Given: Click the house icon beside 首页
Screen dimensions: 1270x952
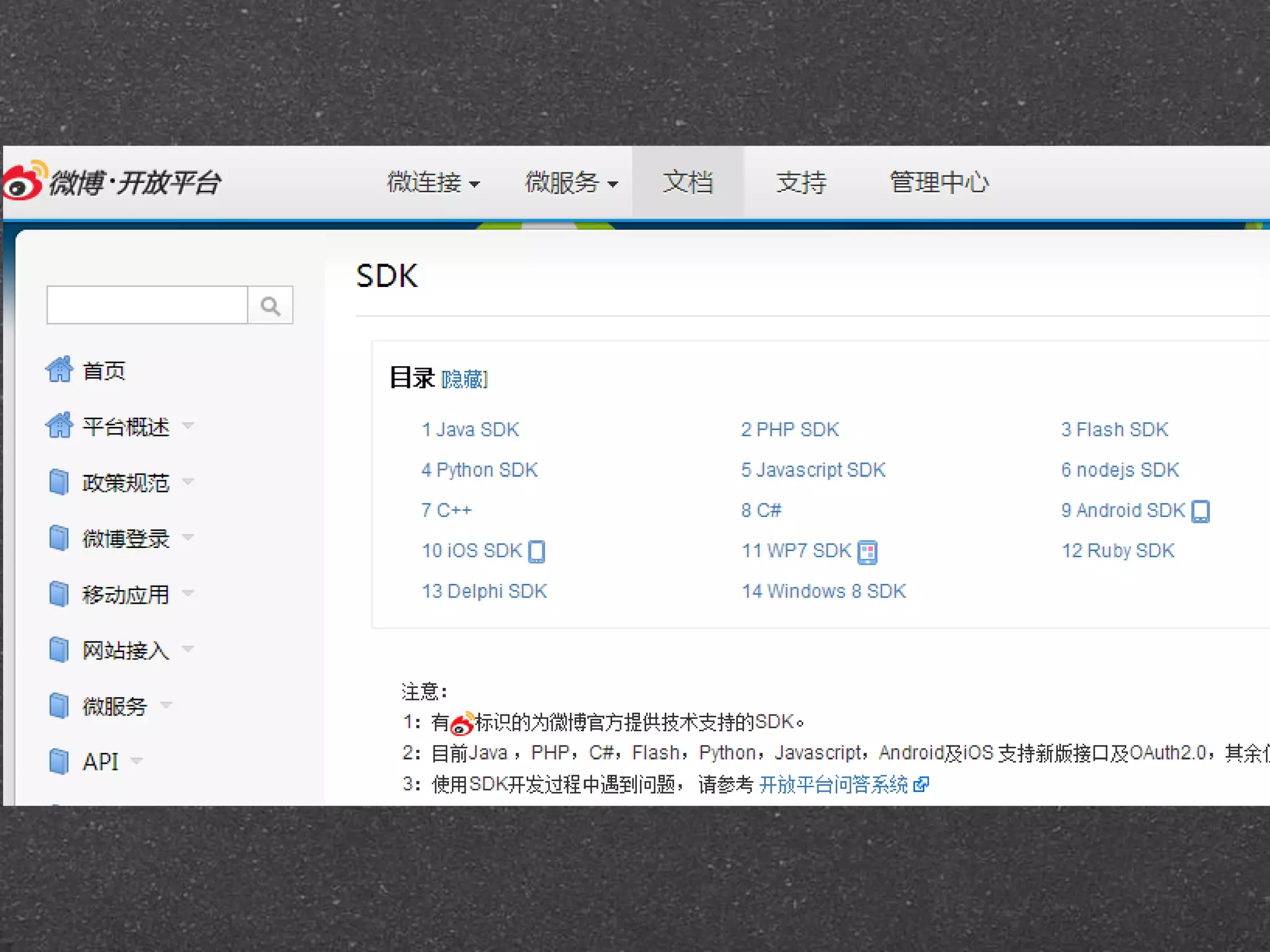Looking at the screenshot, I should click(x=60, y=370).
